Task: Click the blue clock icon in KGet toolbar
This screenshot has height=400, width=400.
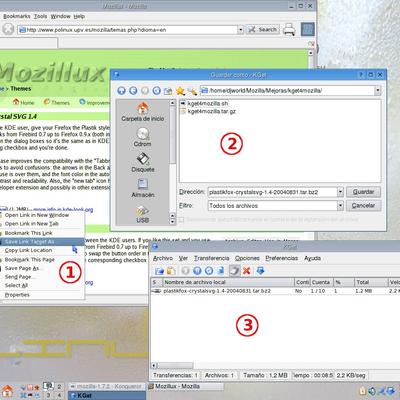Action: tap(209, 271)
